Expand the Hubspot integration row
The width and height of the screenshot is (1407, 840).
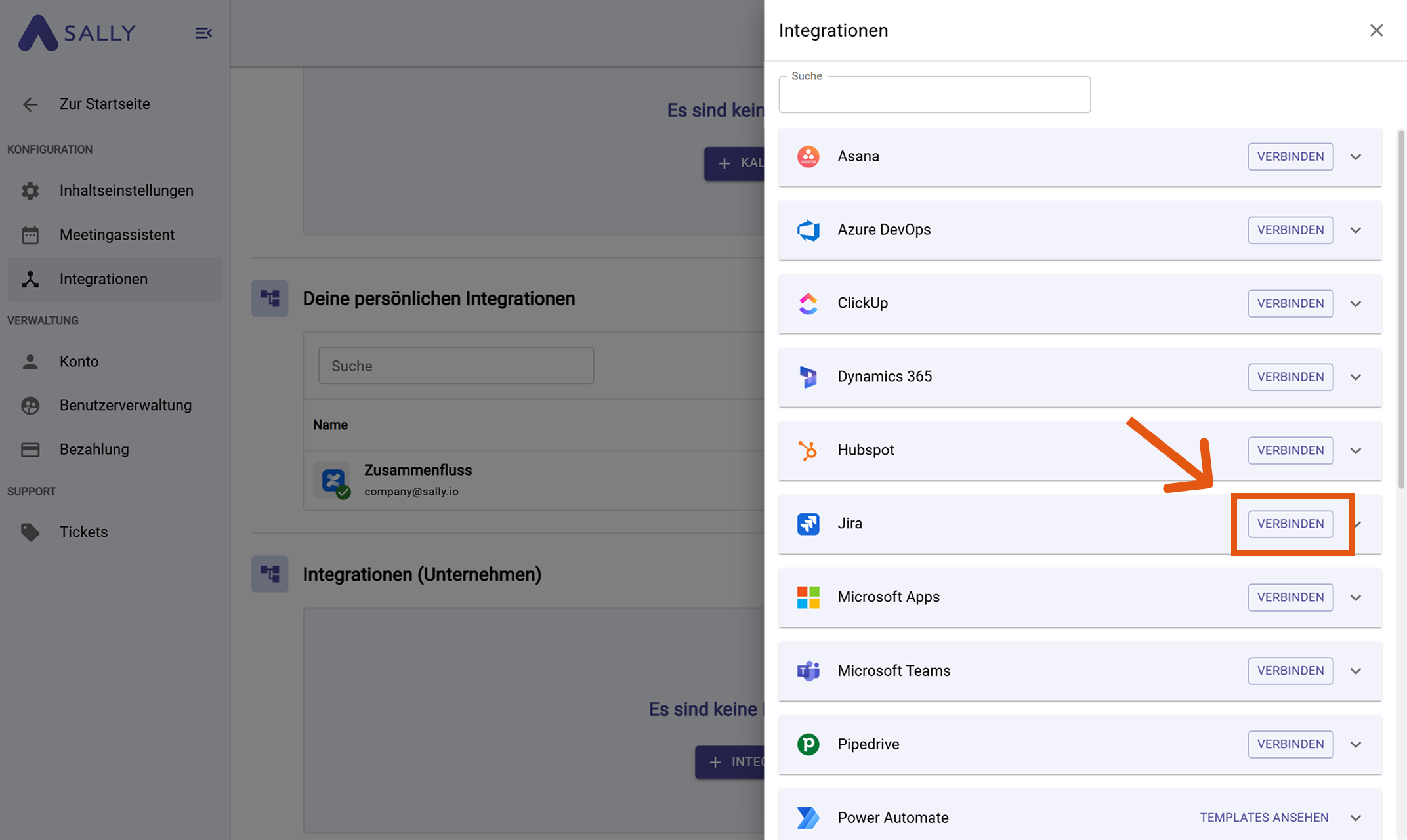pyautogui.click(x=1356, y=451)
